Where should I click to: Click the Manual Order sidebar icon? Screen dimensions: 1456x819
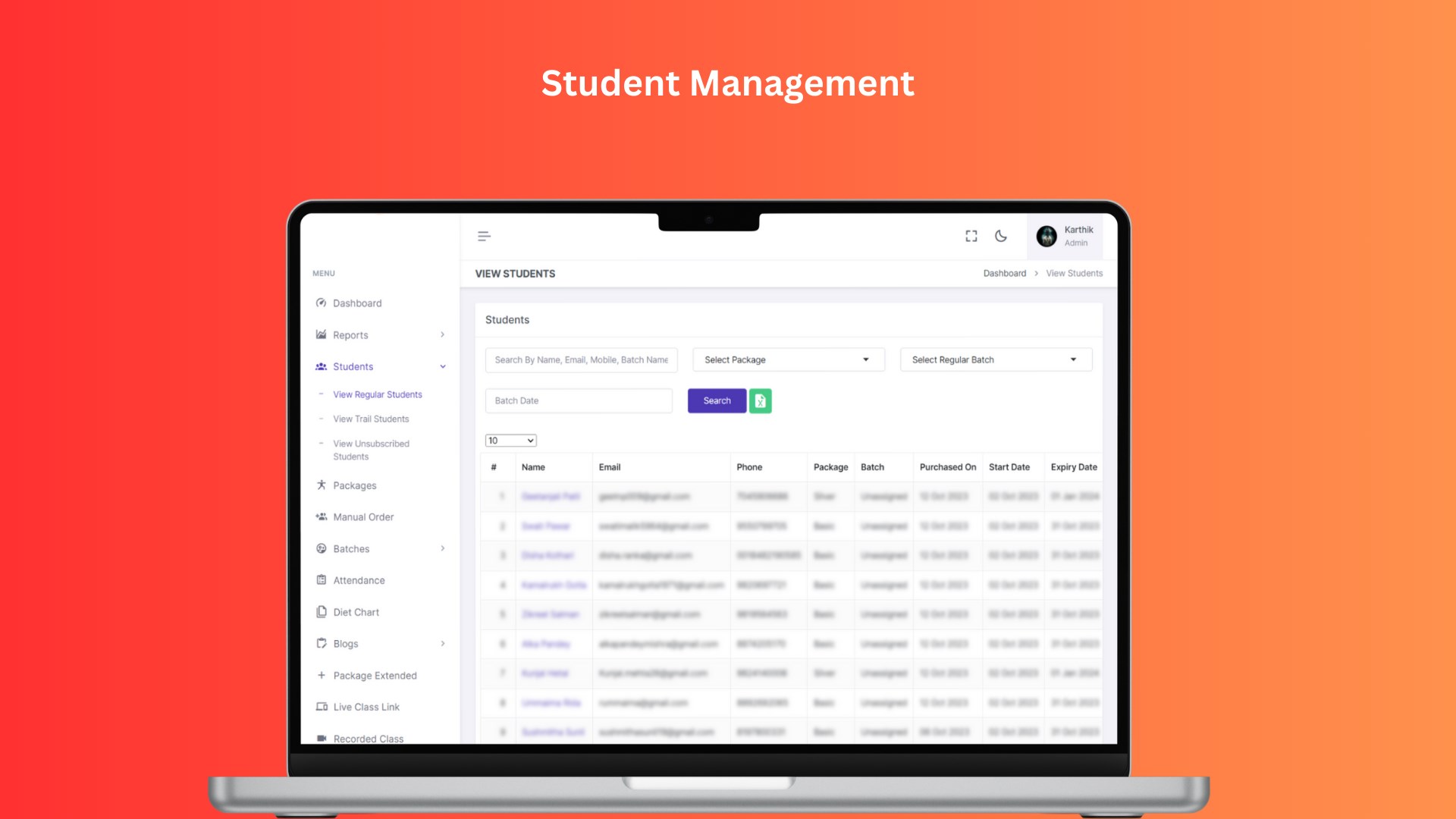click(x=321, y=516)
